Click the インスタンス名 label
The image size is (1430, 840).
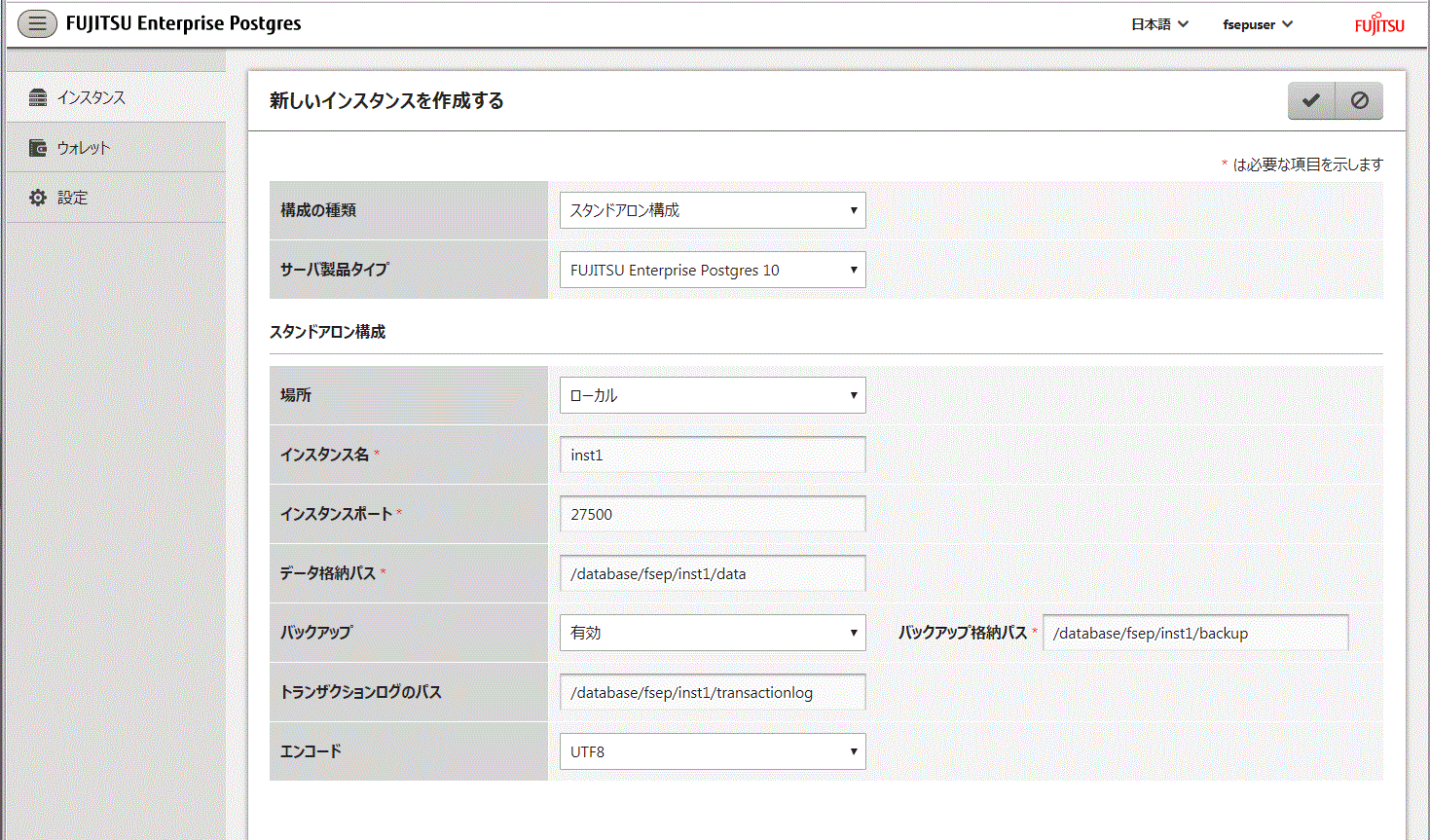pyautogui.click(x=325, y=455)
